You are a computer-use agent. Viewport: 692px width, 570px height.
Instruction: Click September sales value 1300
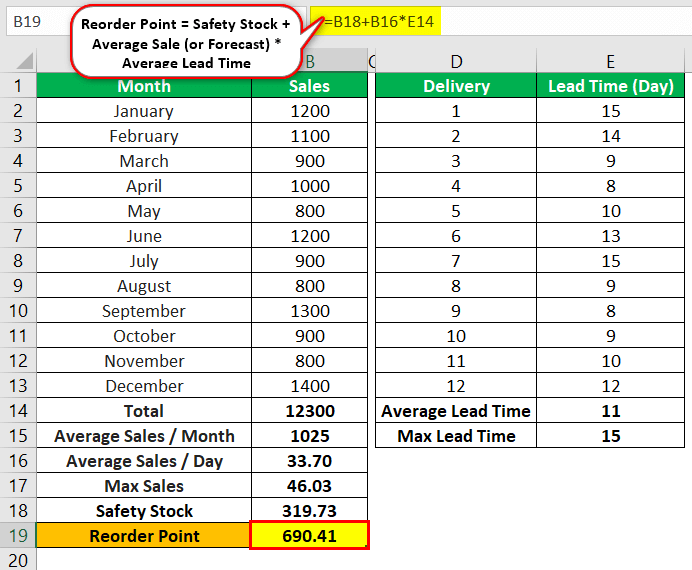pyautogui.click(x=309, y=311)
